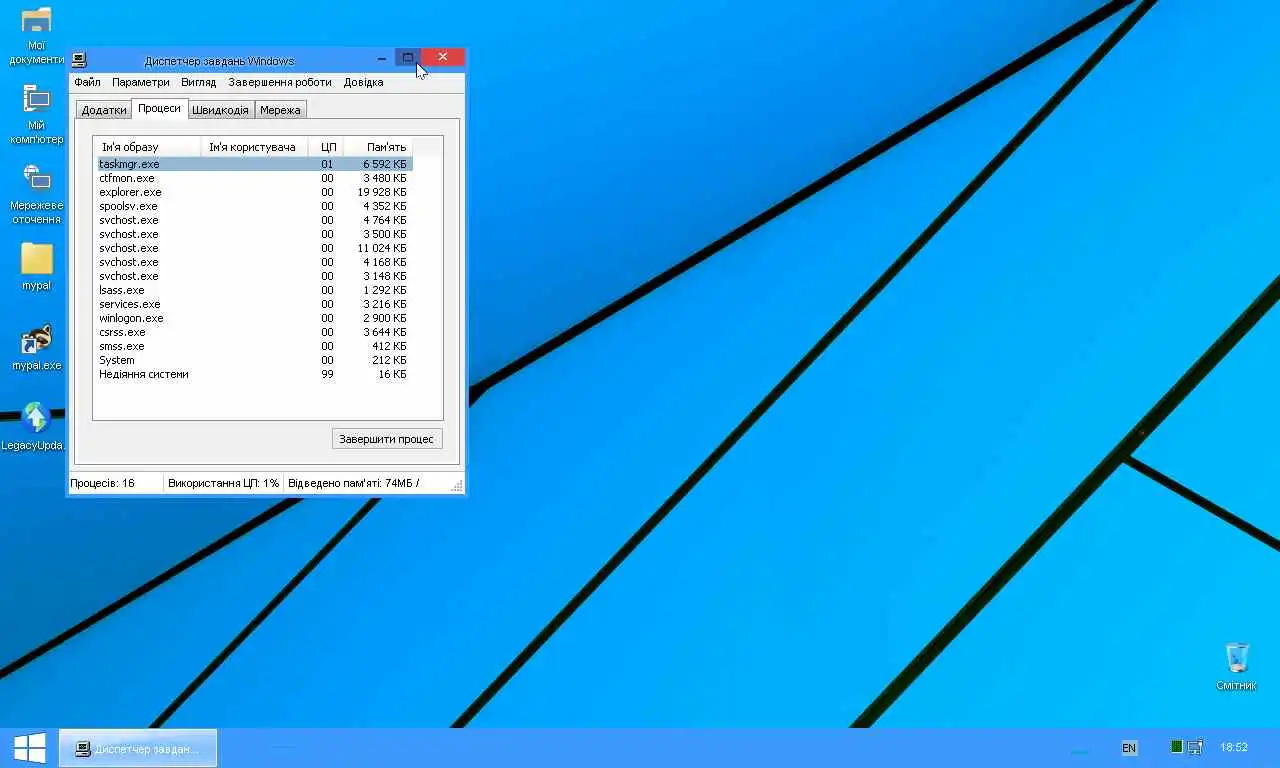Viewport: 1280px width, 768px height.
Task: Select the Мережеве оточення desktop icon
Action: [36, 194]
